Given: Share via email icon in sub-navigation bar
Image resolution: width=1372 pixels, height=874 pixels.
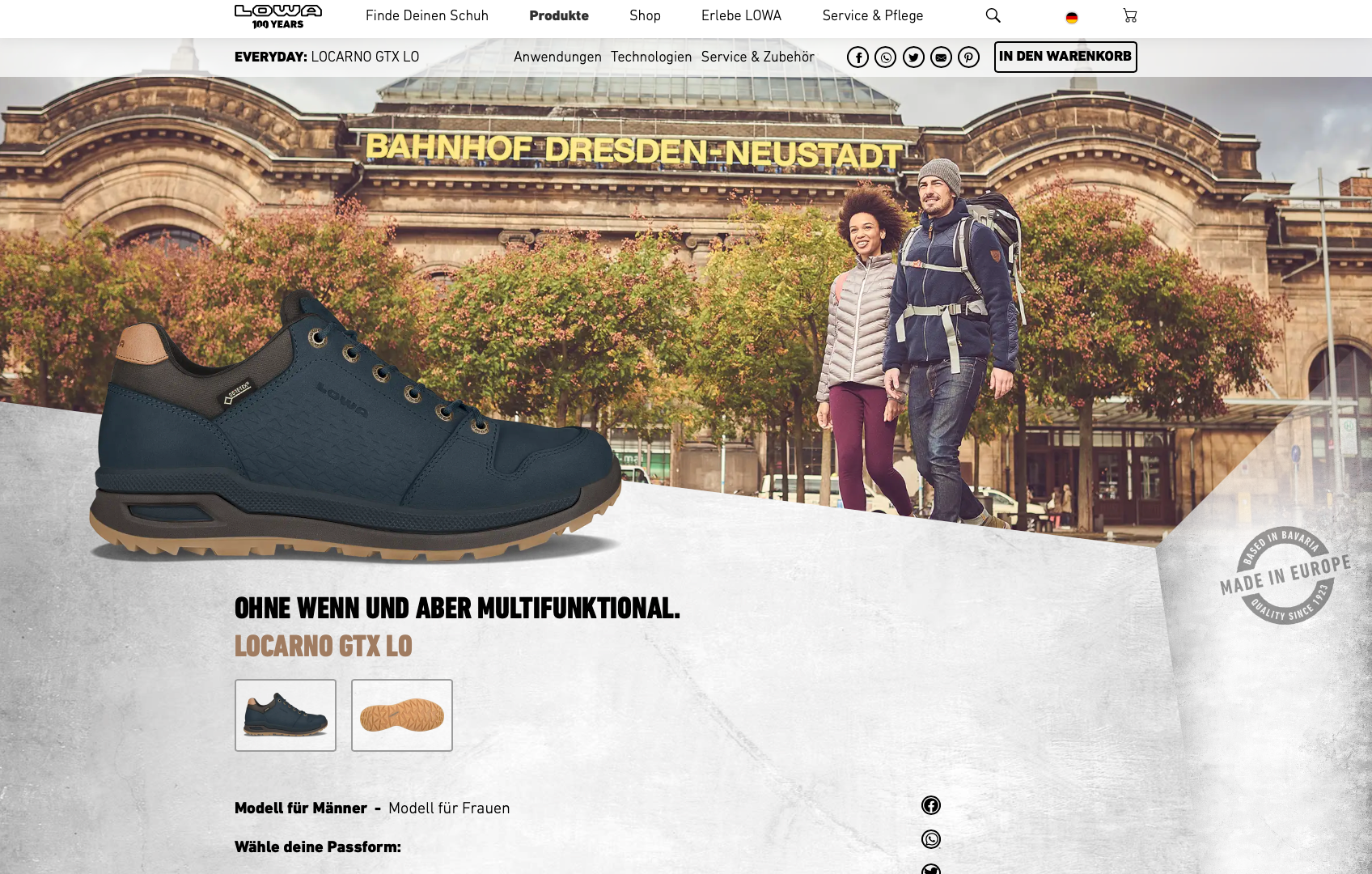Looking at the screenshot, I should pyautogui.click(x=941, y=57).
